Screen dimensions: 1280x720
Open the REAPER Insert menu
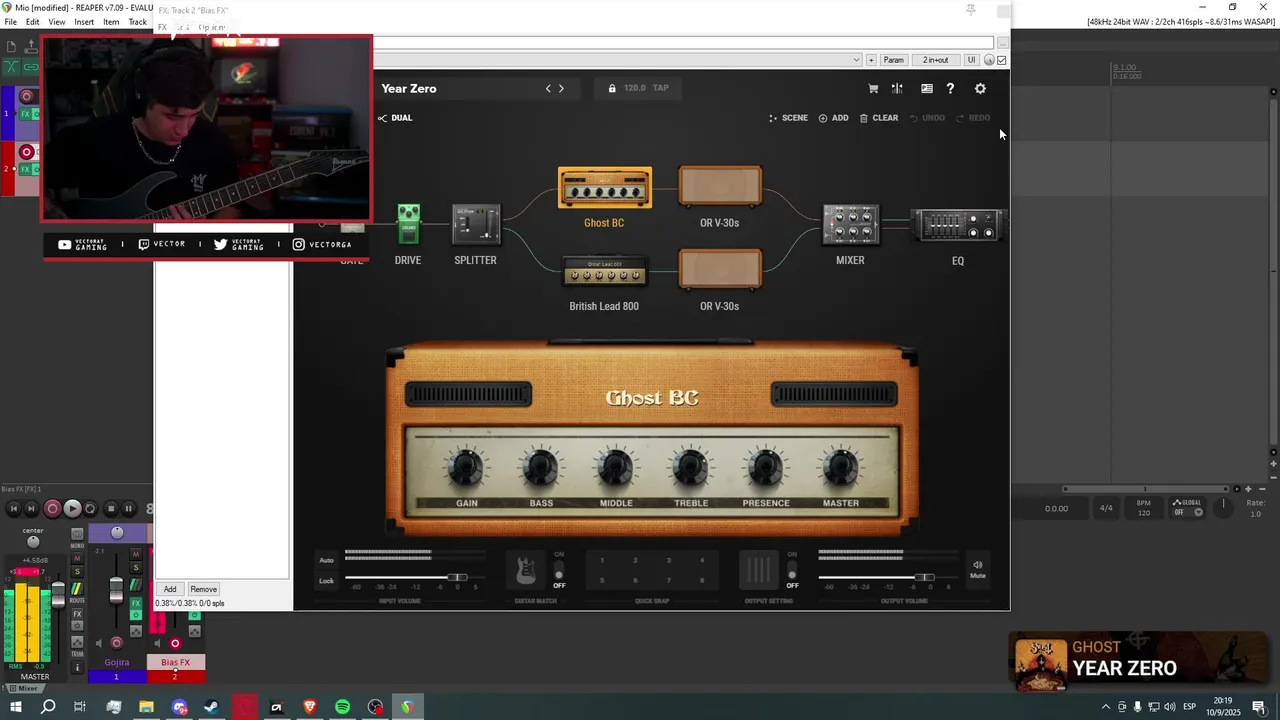click(84, 22)
